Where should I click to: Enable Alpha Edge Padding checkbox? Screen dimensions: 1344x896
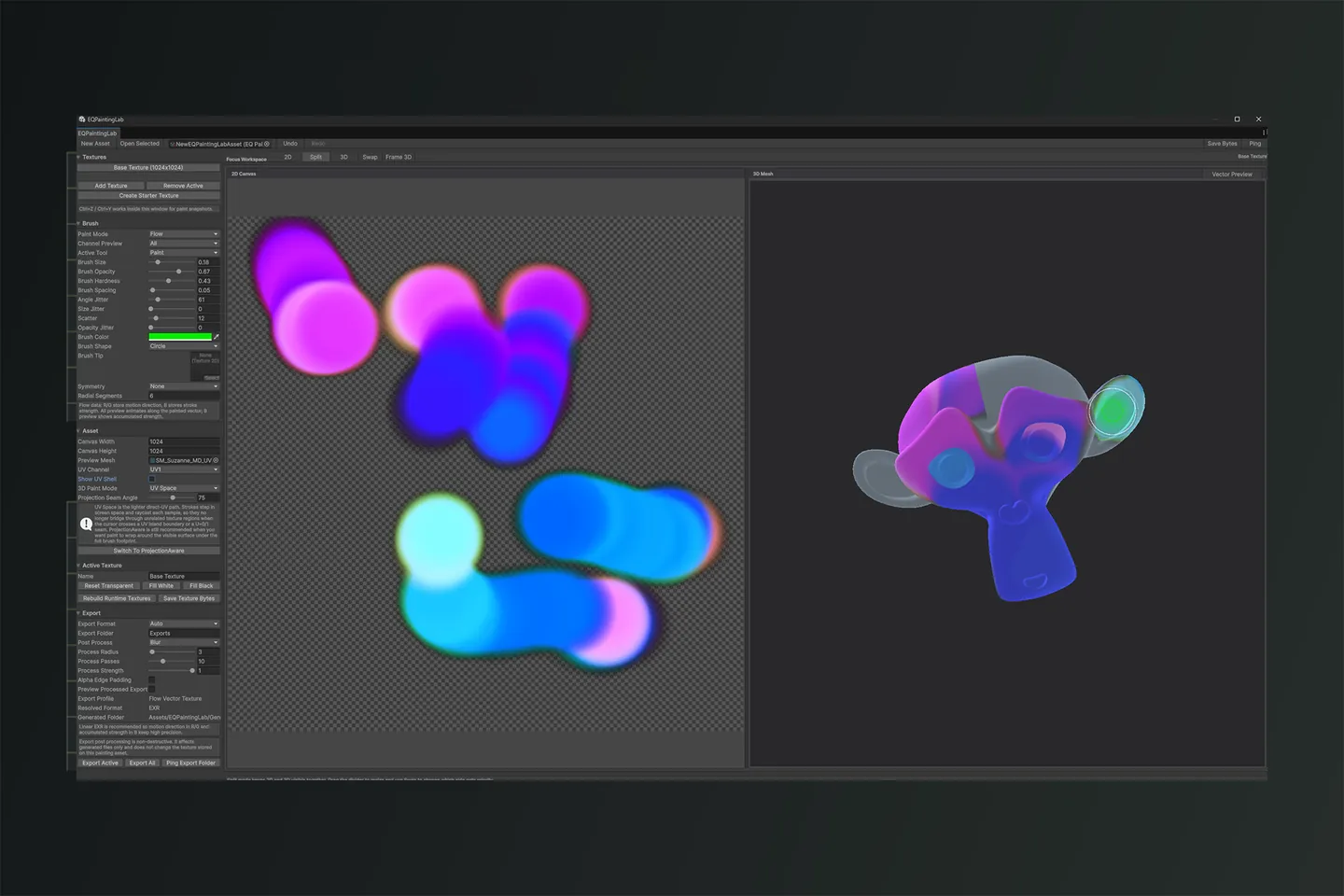152,679
